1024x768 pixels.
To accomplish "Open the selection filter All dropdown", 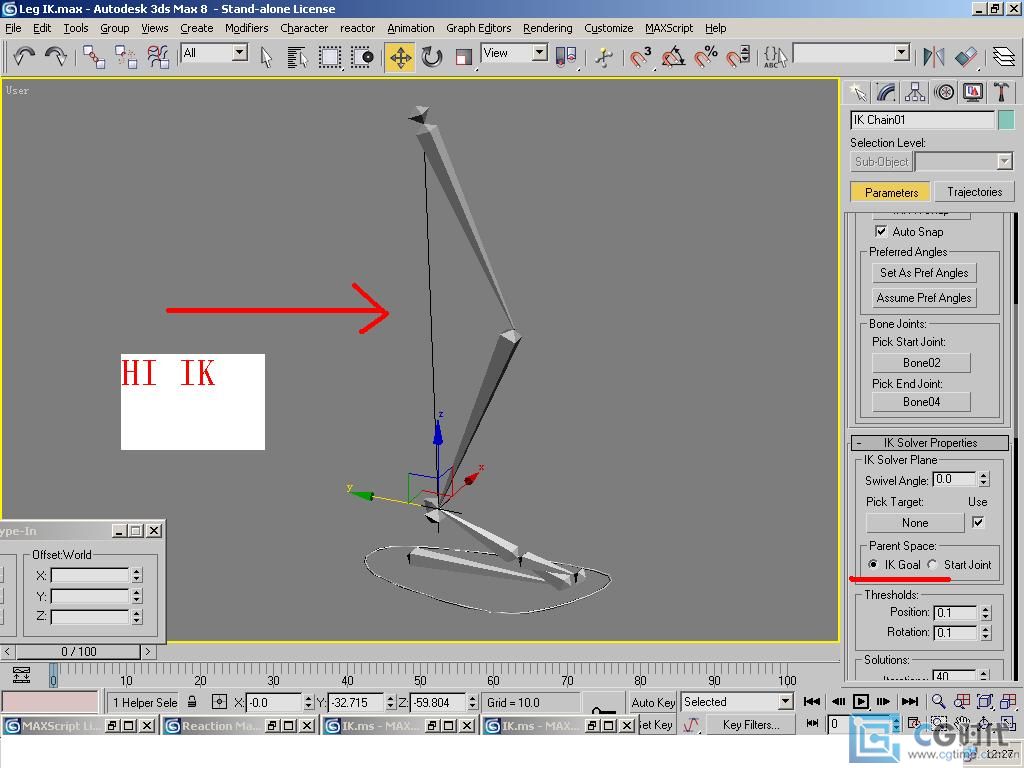I will [x=240, y=52].
